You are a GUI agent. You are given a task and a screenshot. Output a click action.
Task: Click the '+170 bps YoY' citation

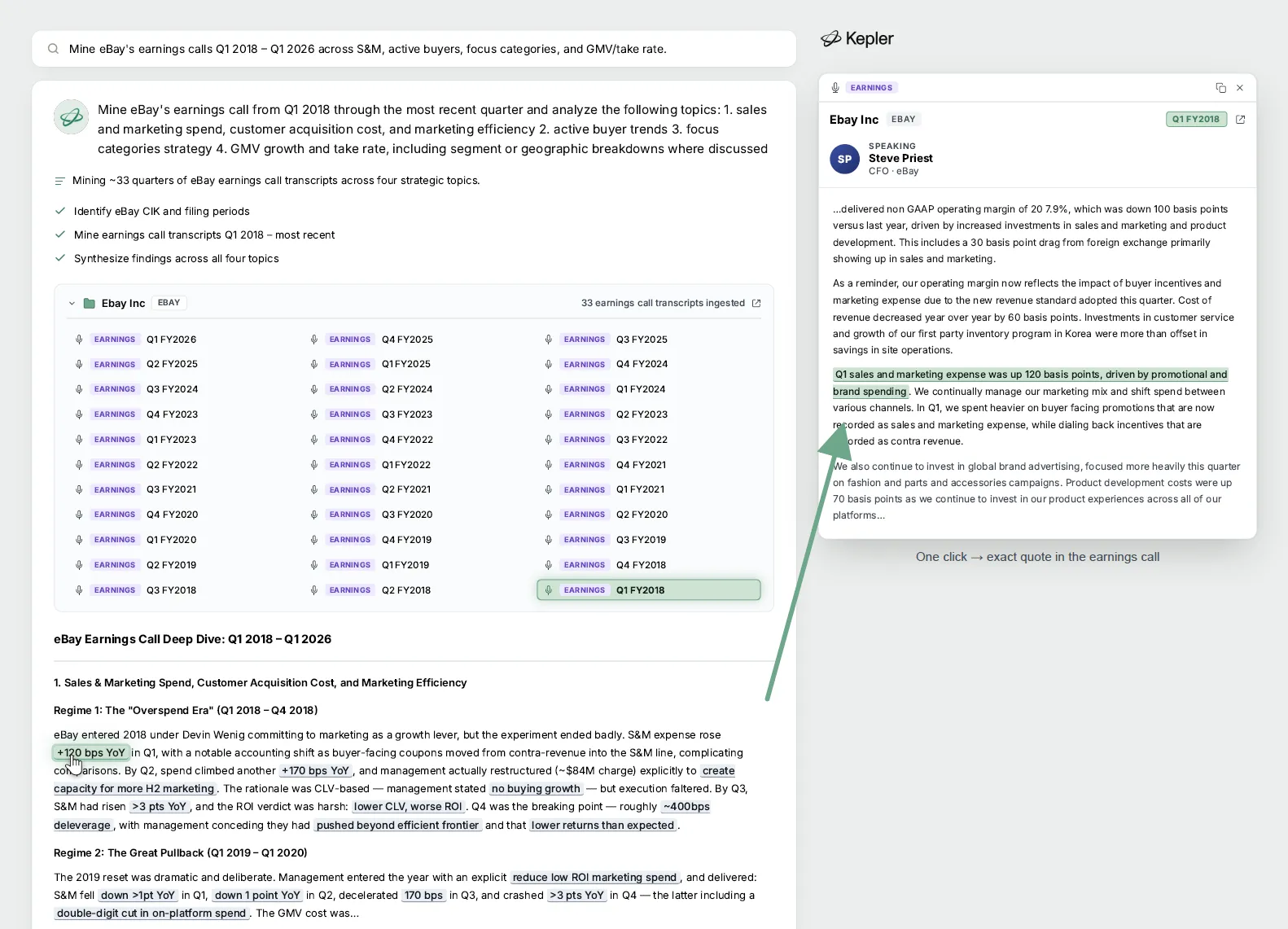315,771
